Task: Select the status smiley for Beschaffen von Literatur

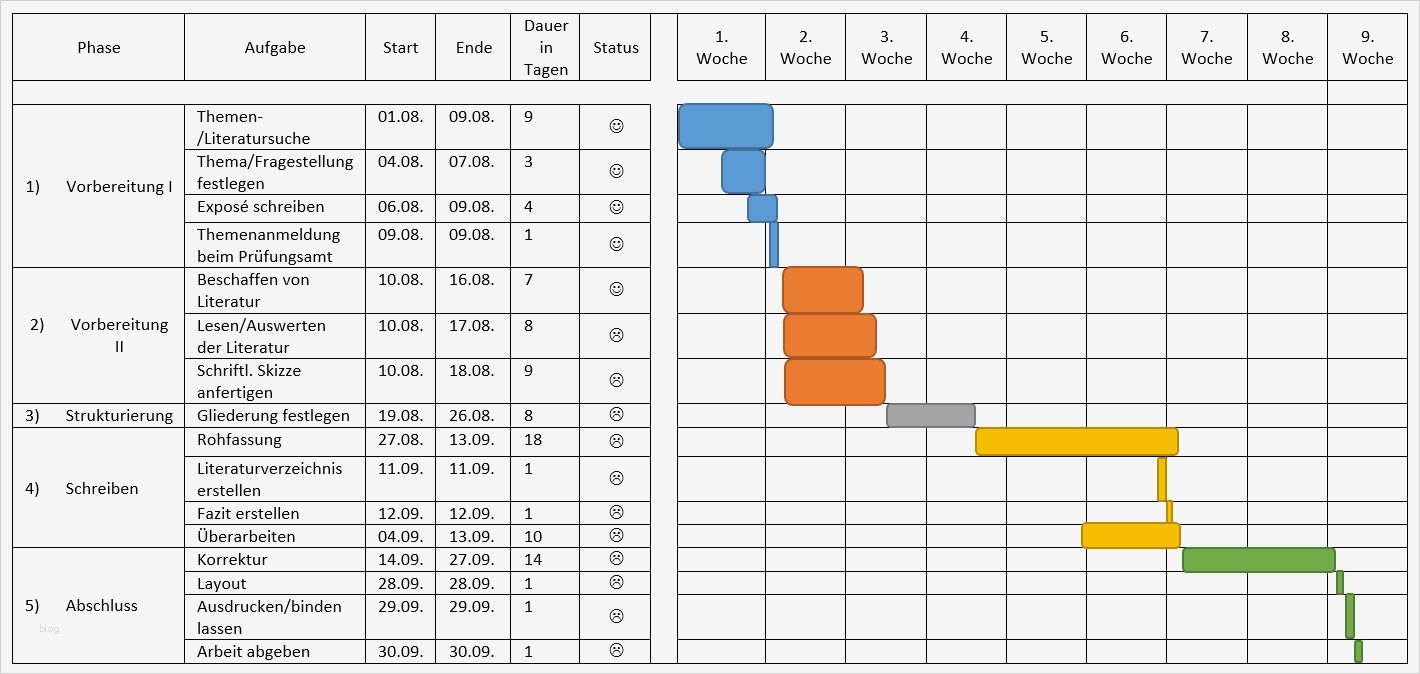Action: click(616, 290)
